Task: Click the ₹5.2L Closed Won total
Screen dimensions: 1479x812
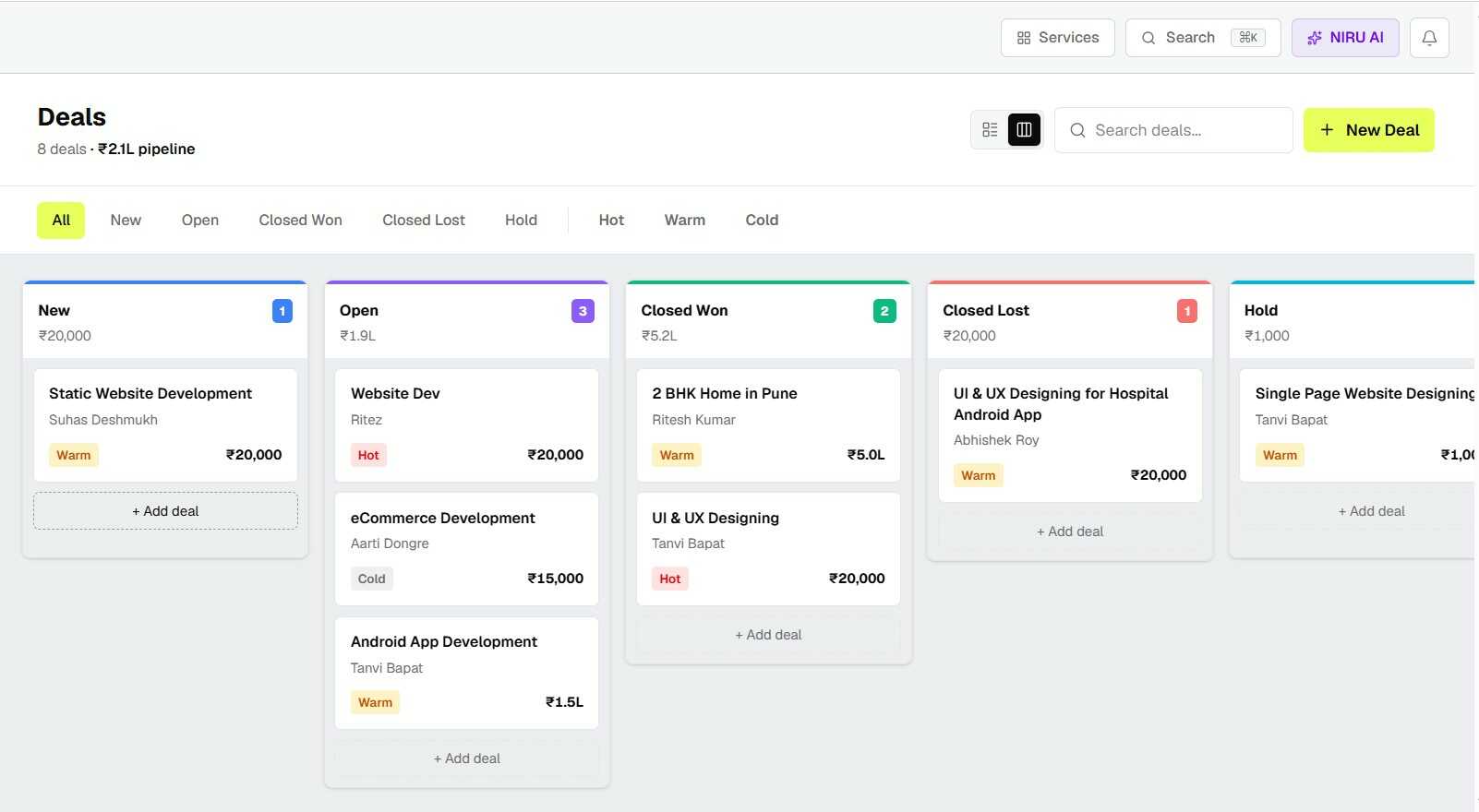Action: point(659,336)
